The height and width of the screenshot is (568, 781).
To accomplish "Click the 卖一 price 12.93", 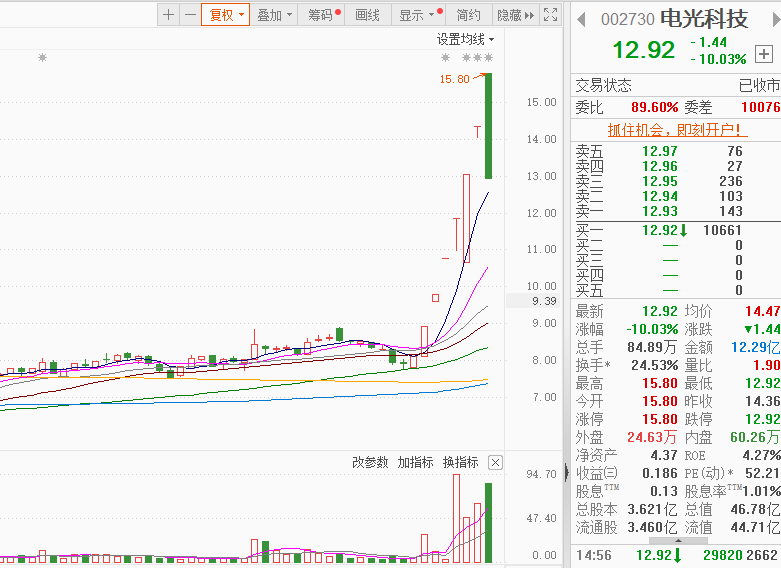I will tap(659, 211).
